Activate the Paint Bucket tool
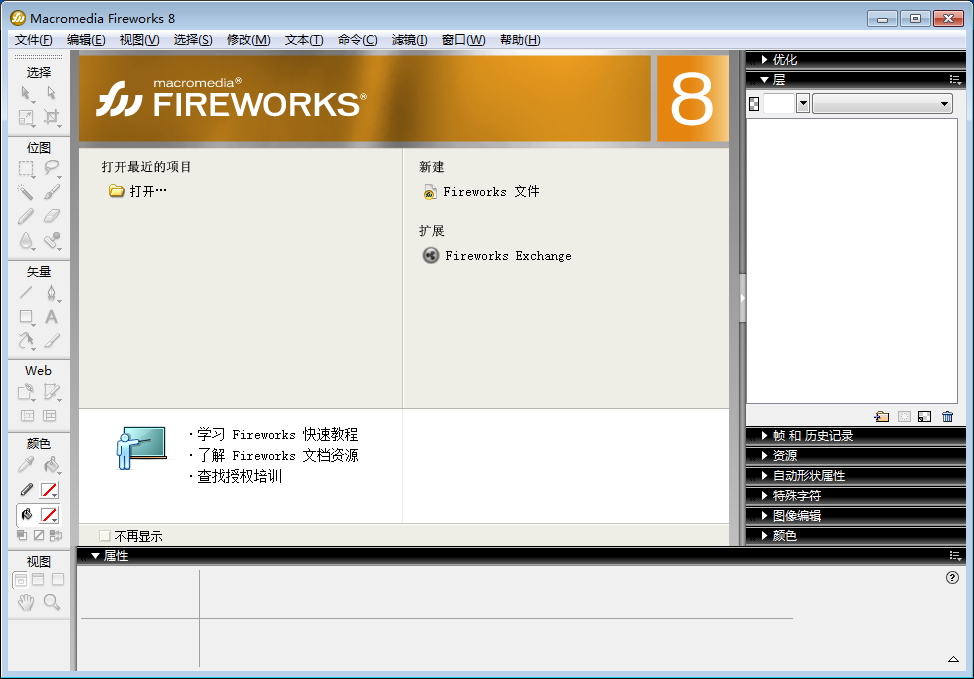The height and width of the screenshot is (679, 974). coord(51,465)
